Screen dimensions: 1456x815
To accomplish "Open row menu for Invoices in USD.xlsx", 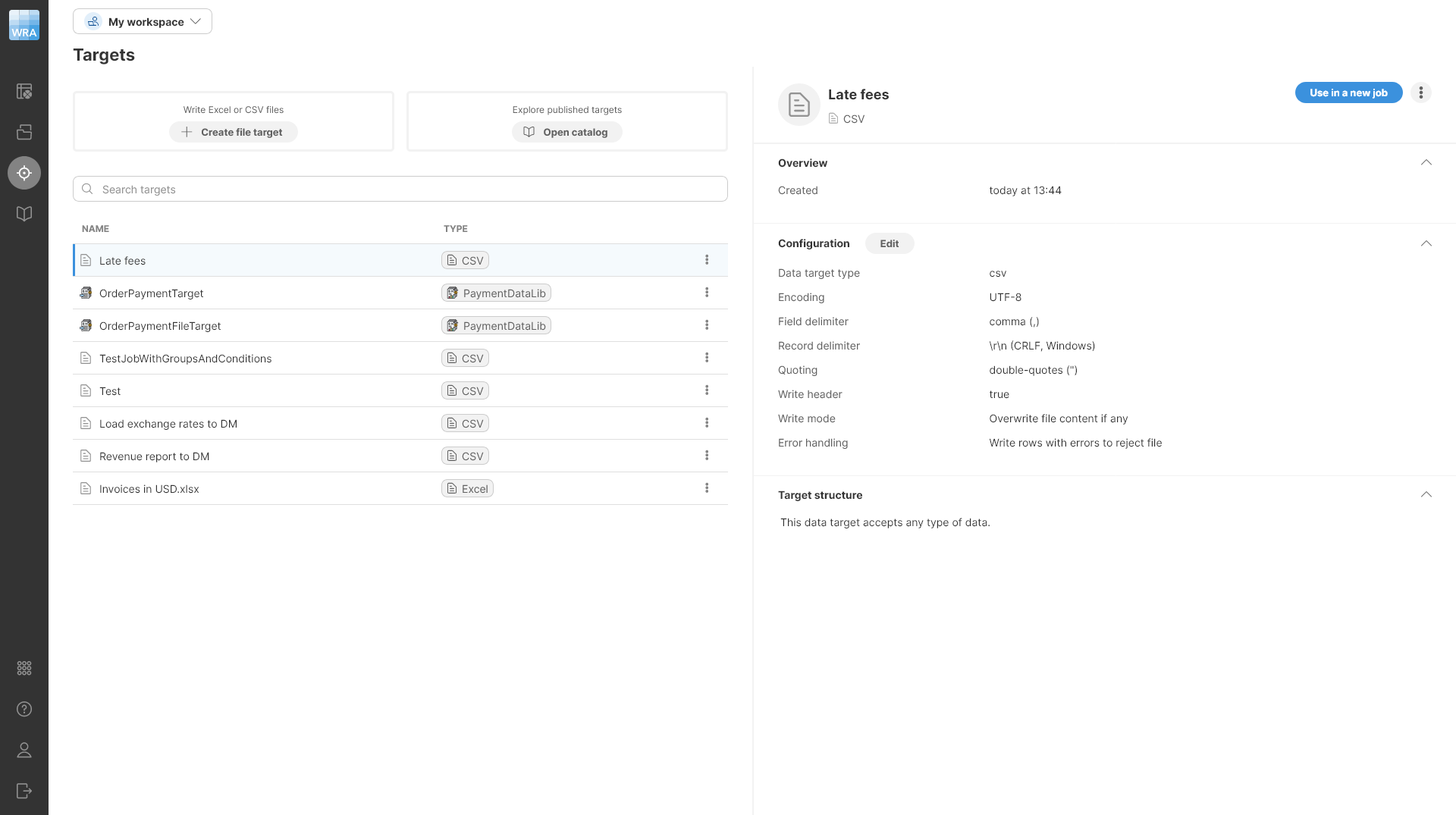I will pyautogui.click(x=707, y=488).
